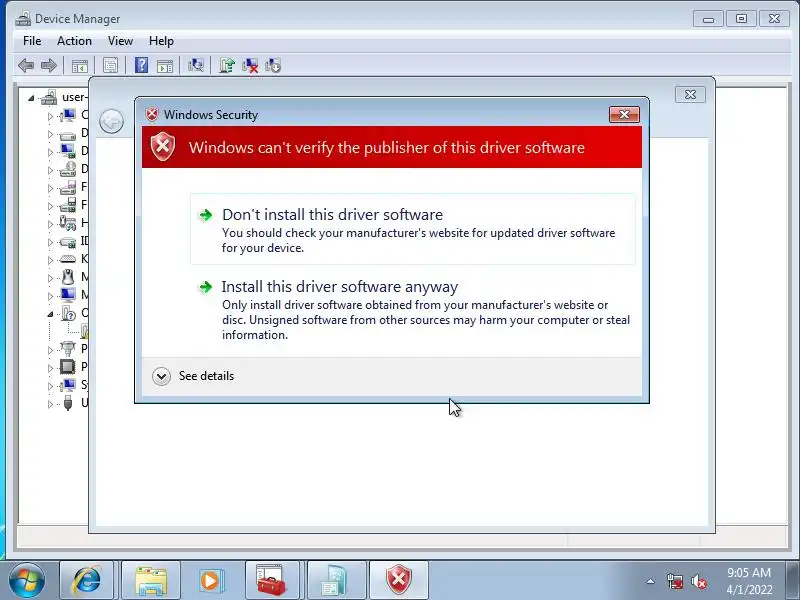Expand the System devices category arrow
This screenshot has height=600, width=800.
(x=50, y=386)
